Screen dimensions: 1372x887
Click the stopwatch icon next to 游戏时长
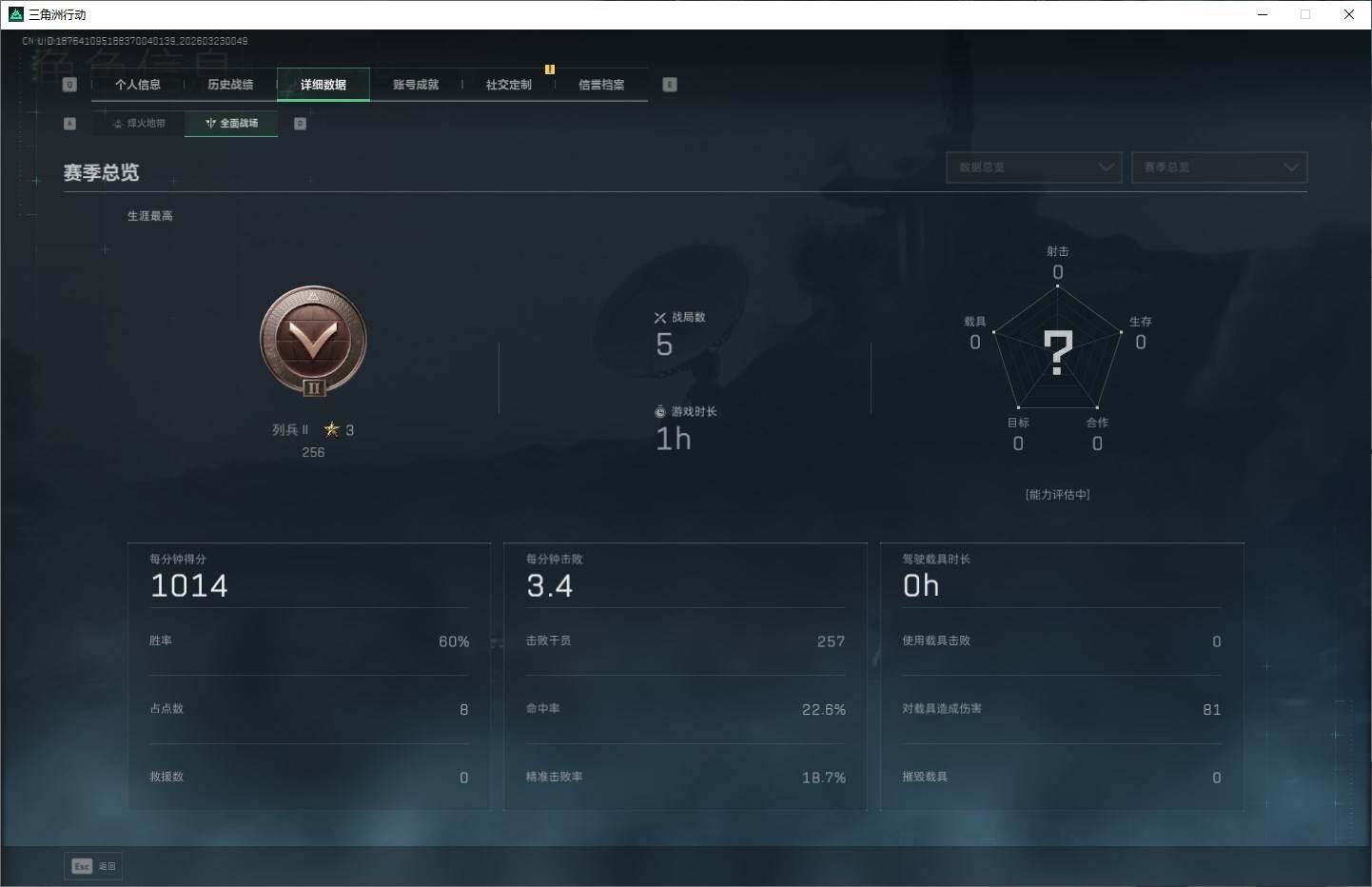[660, 412]
